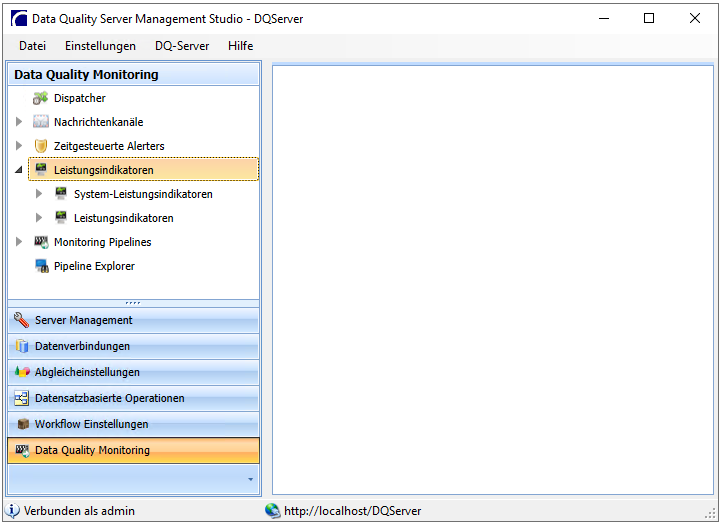720x525 pixels.
Task: Expand the Nachrichtenkanäle node
Action: click(19, 122)
